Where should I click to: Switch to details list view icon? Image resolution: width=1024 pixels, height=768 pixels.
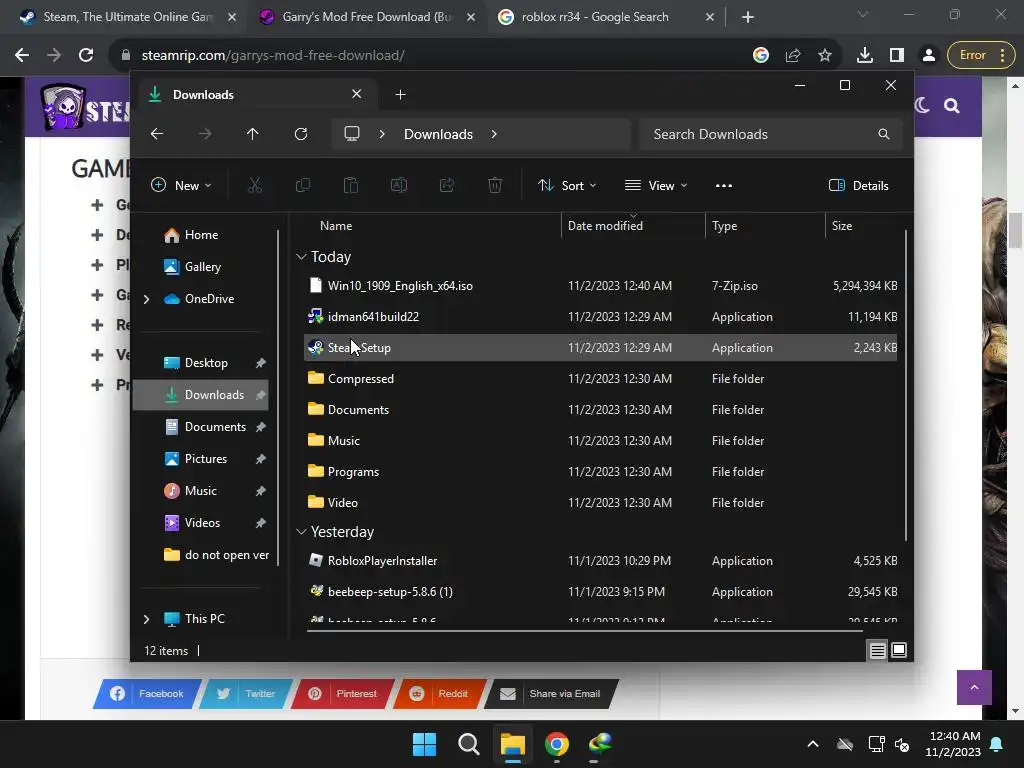[877, 650]
